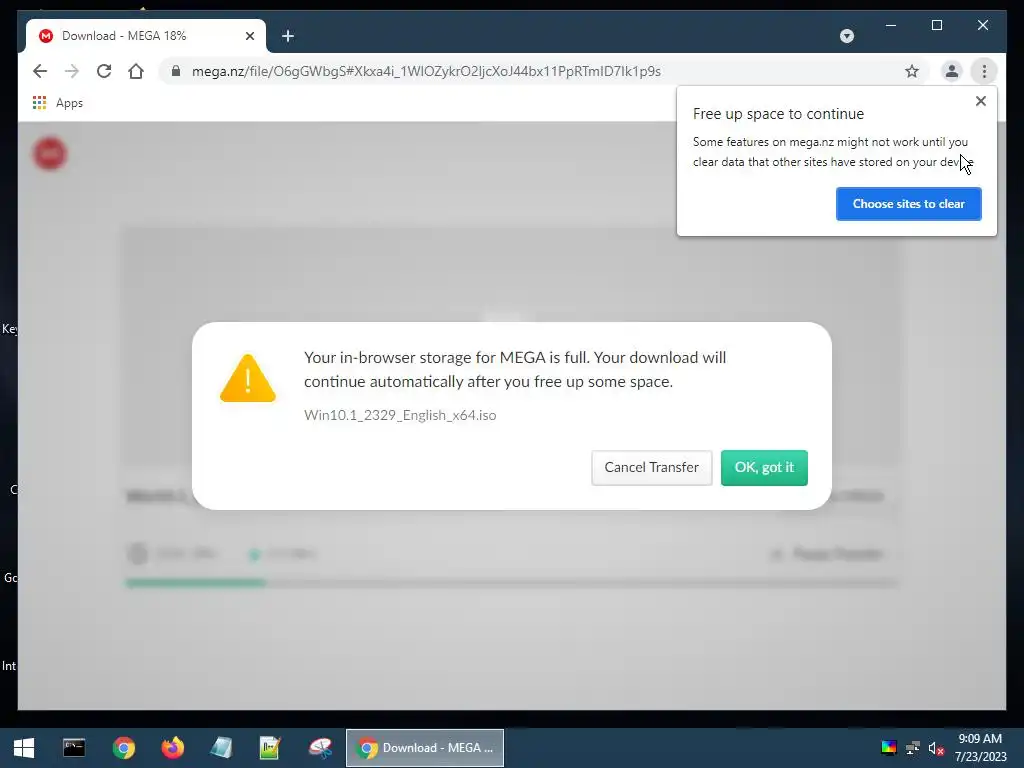
Task: Click the Chrome forward arrow
Action: coord(72,71)
